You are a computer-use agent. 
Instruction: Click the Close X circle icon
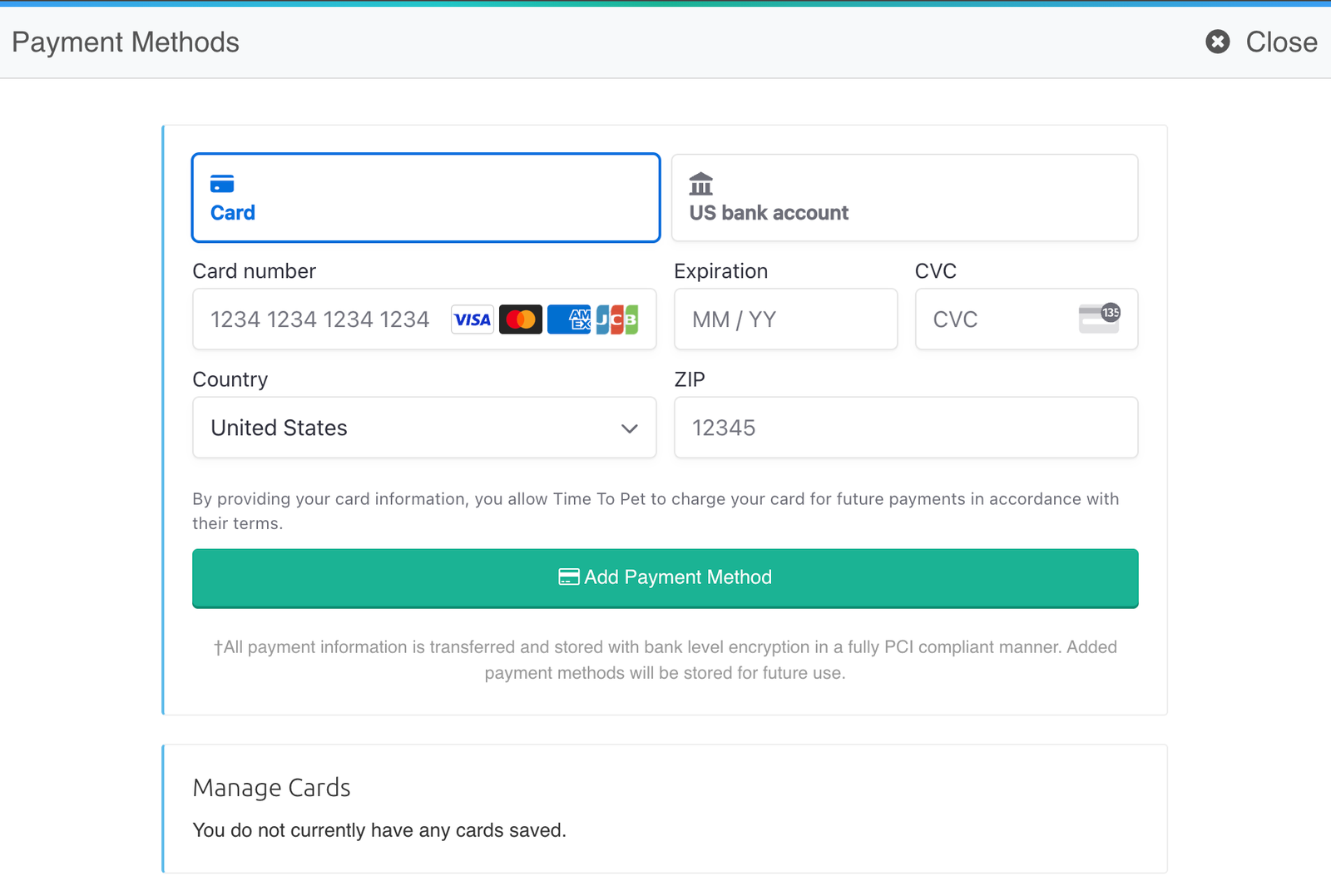coord(1218,42)
